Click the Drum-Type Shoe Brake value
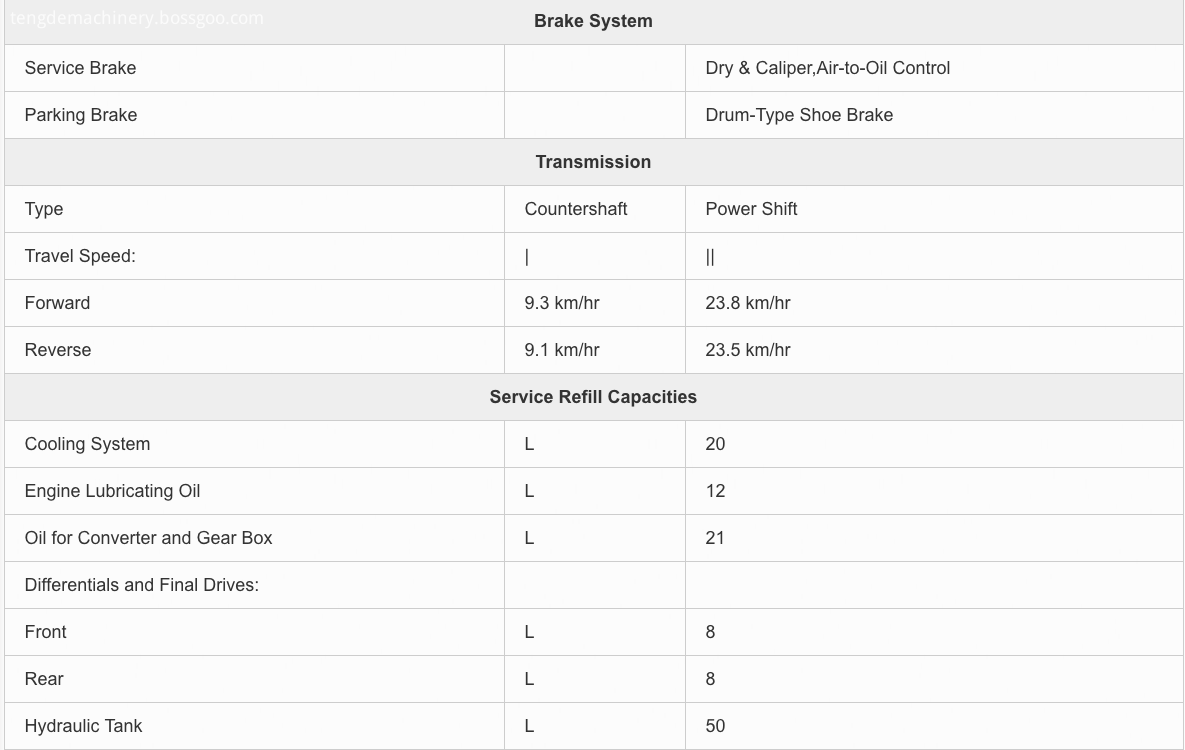This screenshot has width=1185, height=750. (799, 115)
